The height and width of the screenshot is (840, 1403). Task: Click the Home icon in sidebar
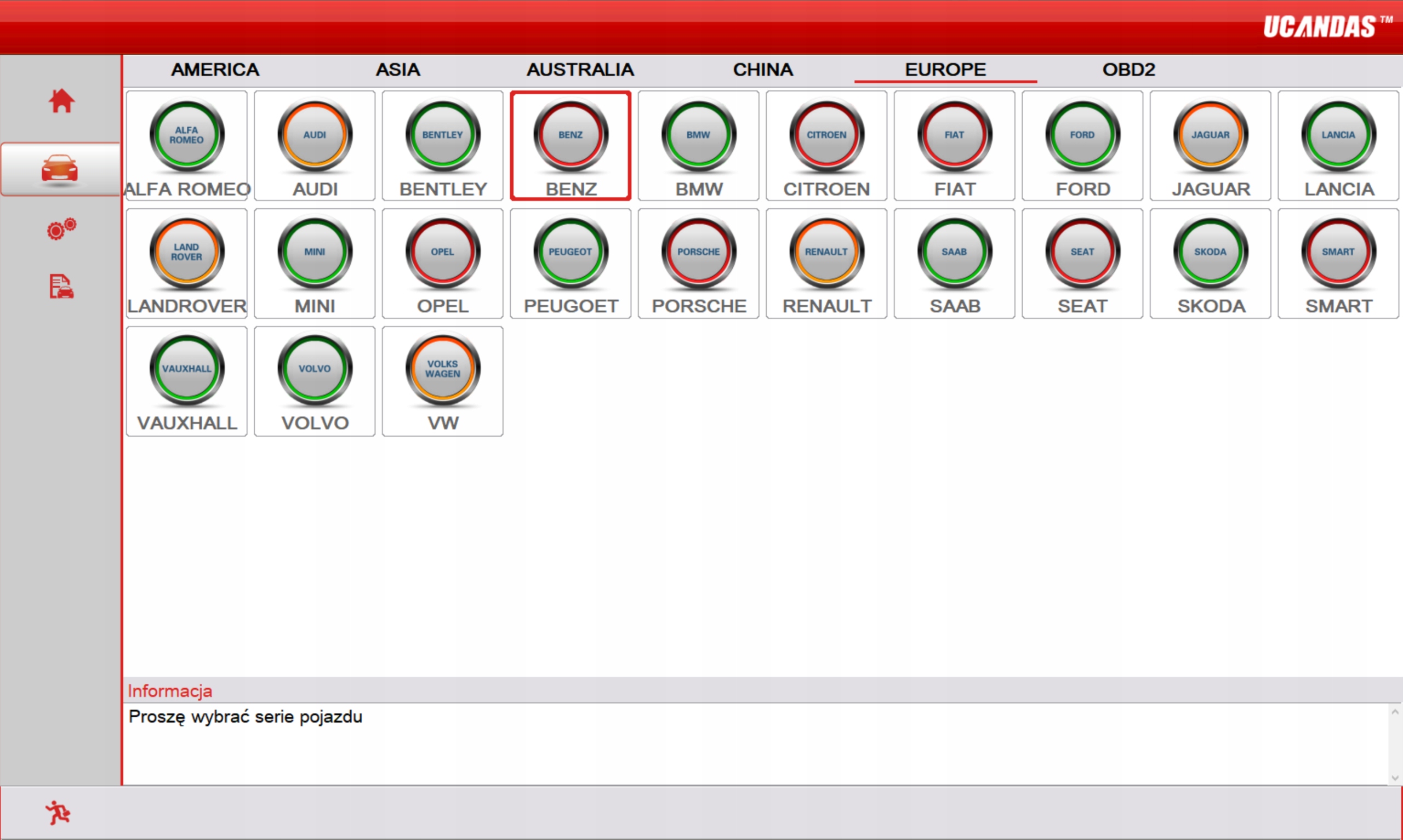click(61, 101)
